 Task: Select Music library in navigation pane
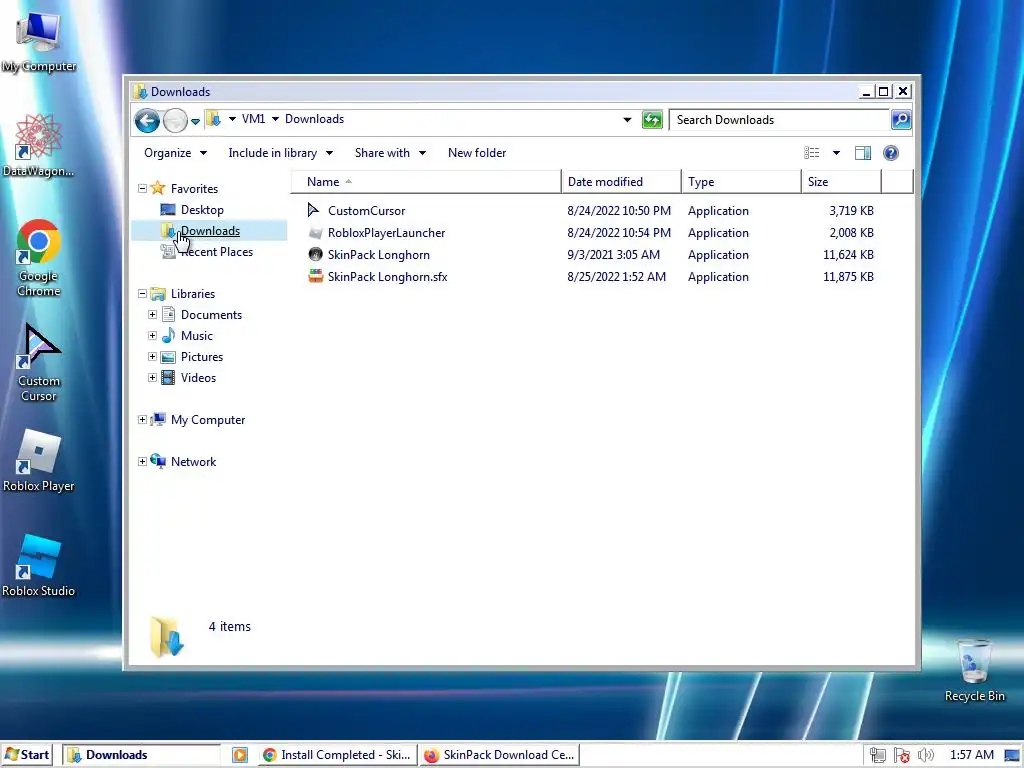pyautogui.click(x=197, y=336)
